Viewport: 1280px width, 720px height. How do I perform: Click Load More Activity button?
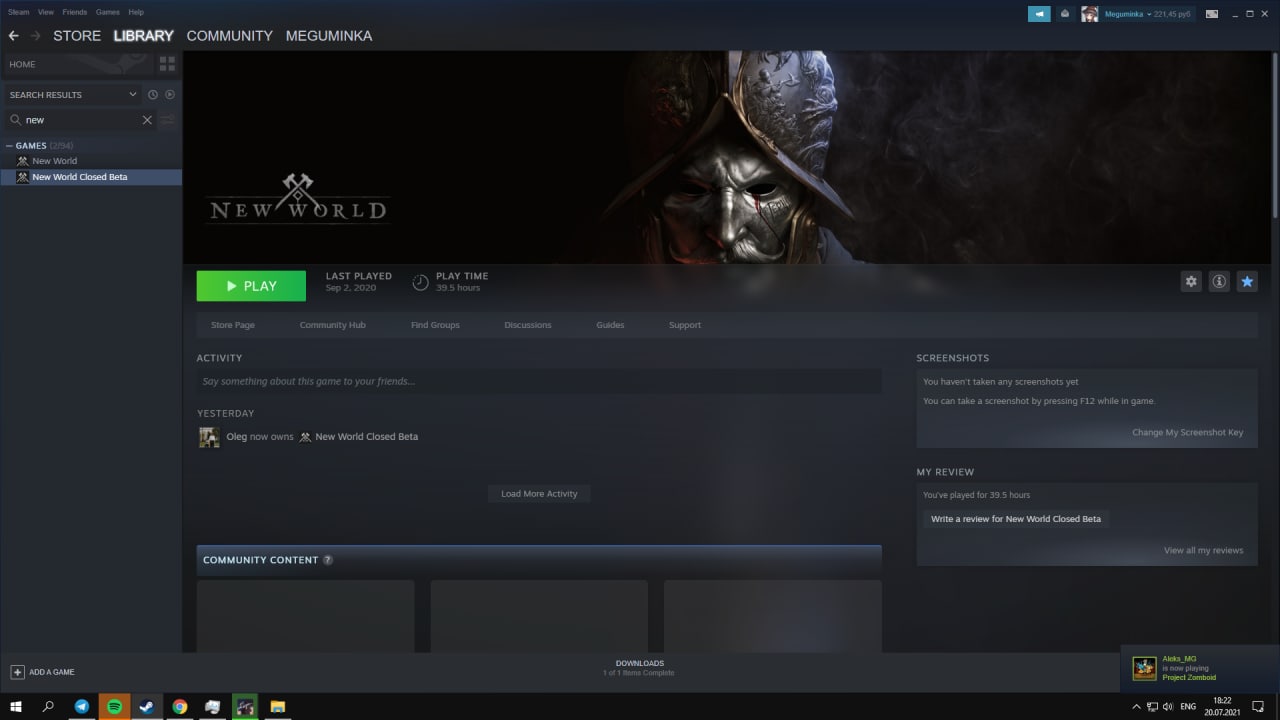click(539, 494)
